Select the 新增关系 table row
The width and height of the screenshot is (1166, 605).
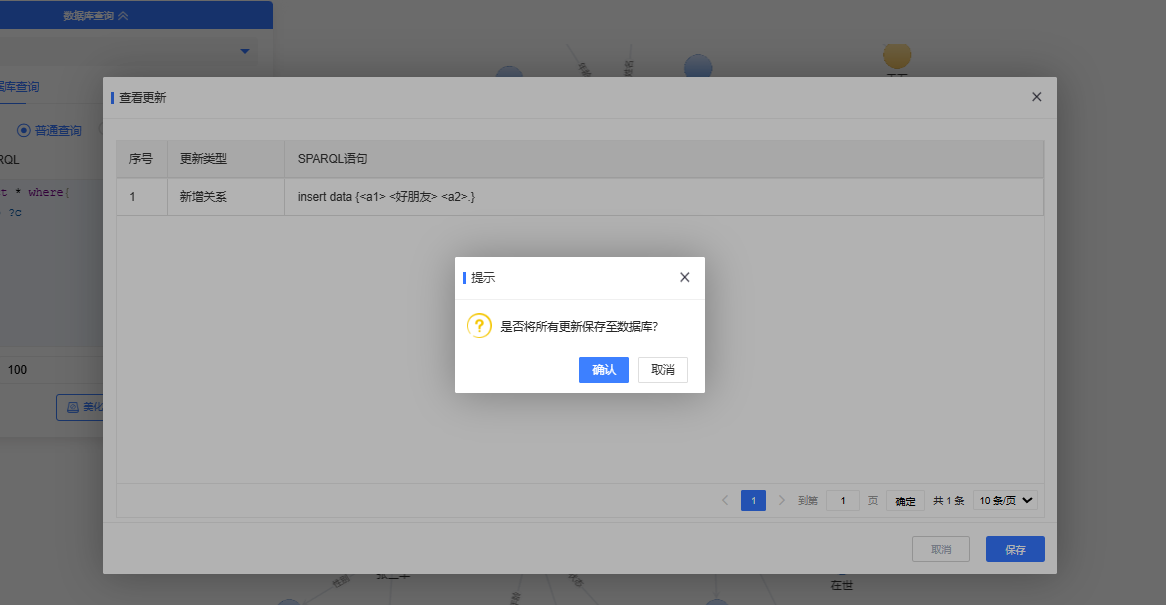[x=580, y=197]
